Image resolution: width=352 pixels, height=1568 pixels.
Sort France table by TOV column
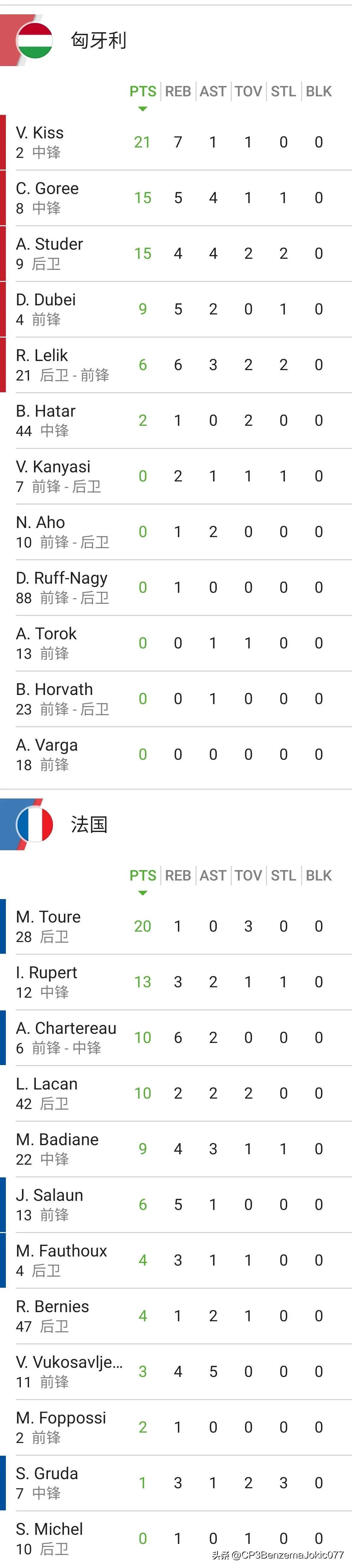point(248,875)
